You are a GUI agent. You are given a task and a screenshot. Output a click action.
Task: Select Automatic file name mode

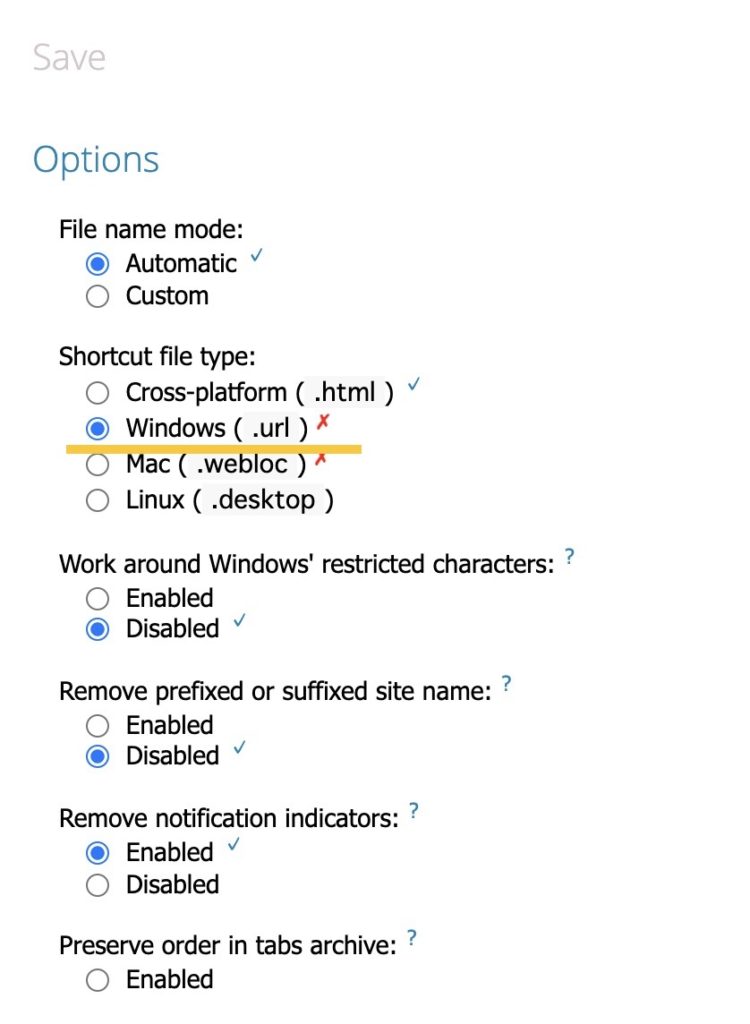point(97,263)
